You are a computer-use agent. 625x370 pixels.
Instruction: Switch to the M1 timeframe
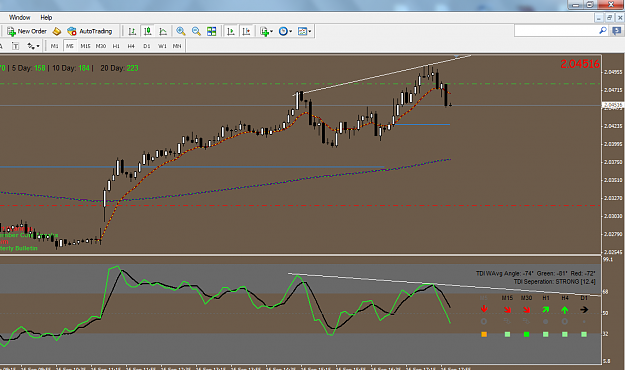tap(55, 46)
